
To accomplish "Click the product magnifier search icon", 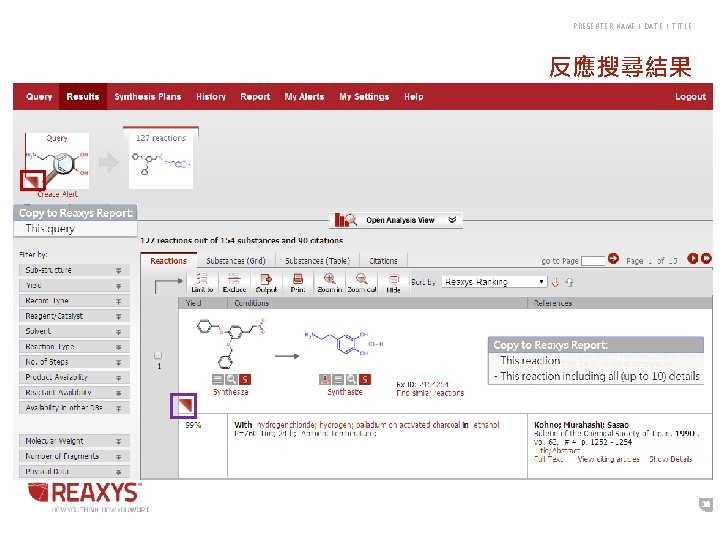I will (x=351, y=379).
